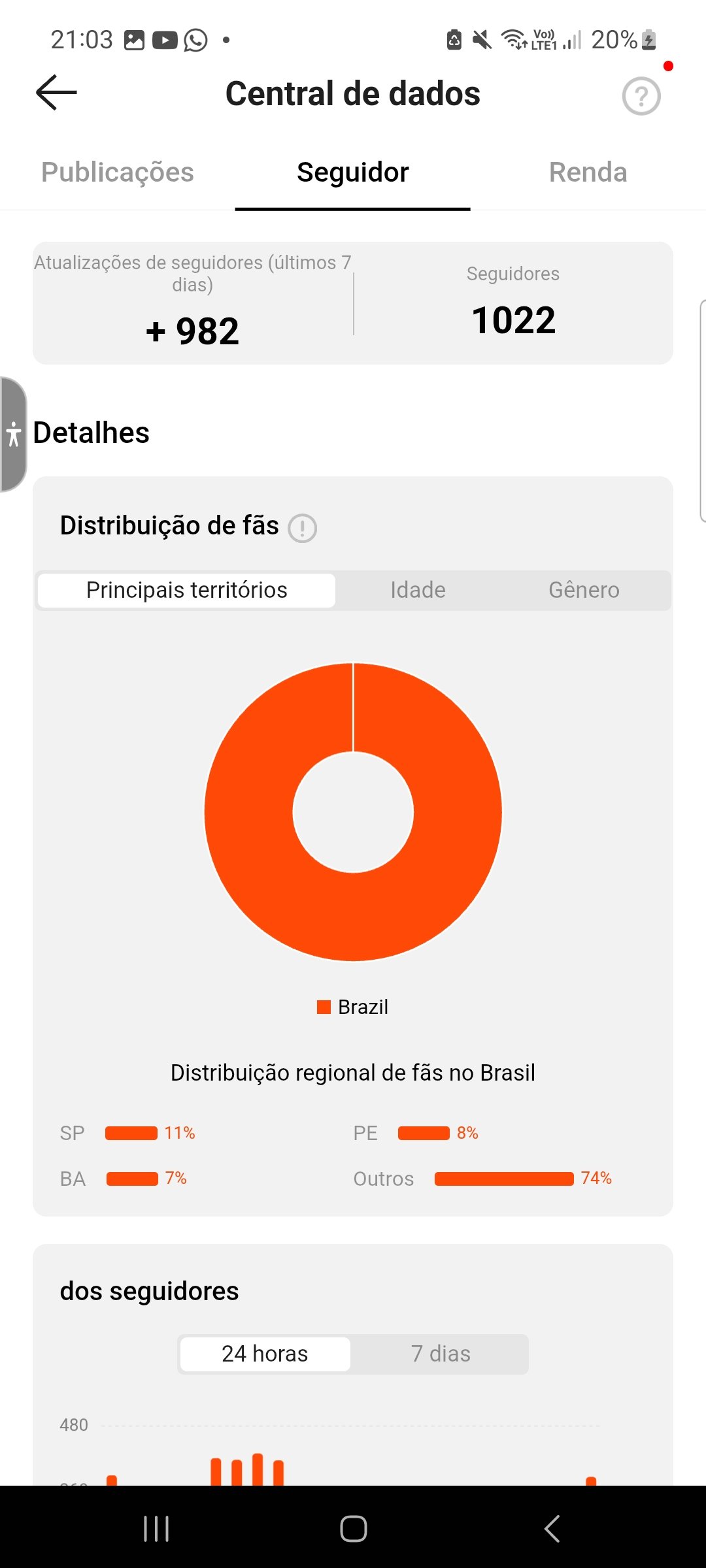The image size is (706, 1568).
Task: Select the Seguidor tab
Action: 353,172
